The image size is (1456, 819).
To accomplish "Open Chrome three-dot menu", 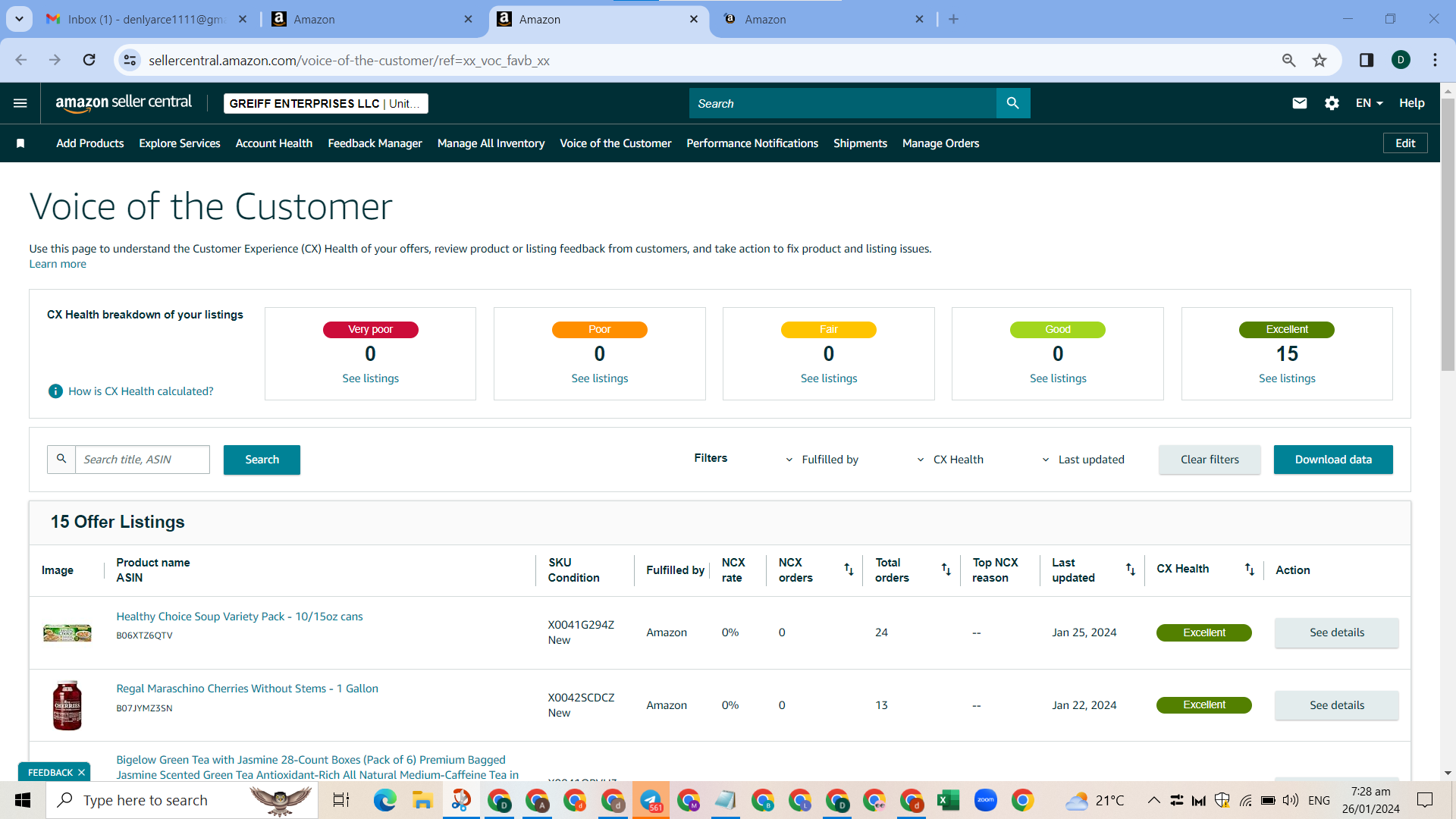I will click(x=1435, y=60).
